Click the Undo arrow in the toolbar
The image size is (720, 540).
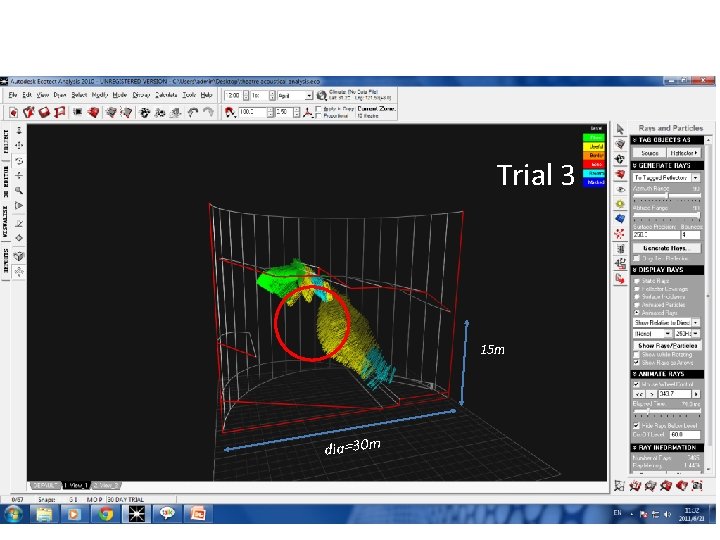pos(193,112)
